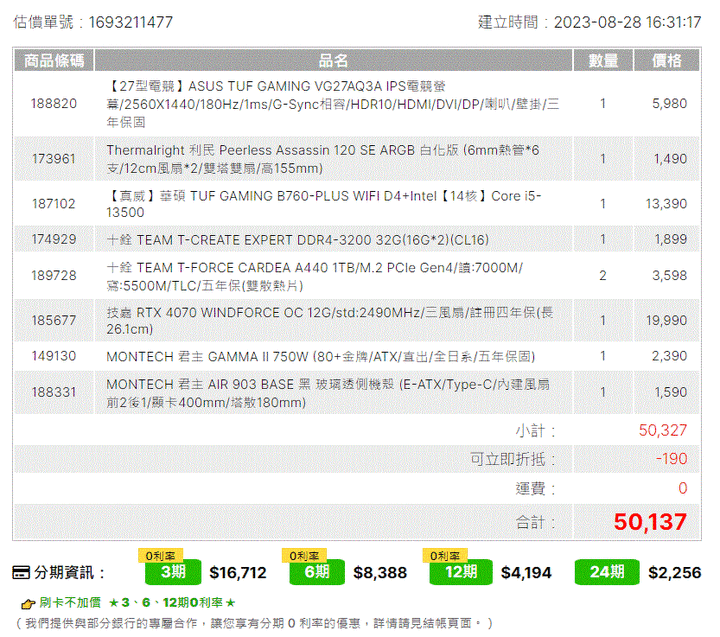720x637 pixels.
Task: Click price 1,490
Action: (670, 159)
